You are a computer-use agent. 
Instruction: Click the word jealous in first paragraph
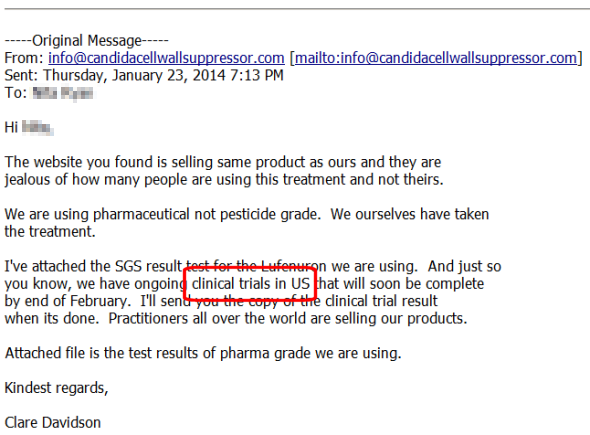tap(27, 179)
